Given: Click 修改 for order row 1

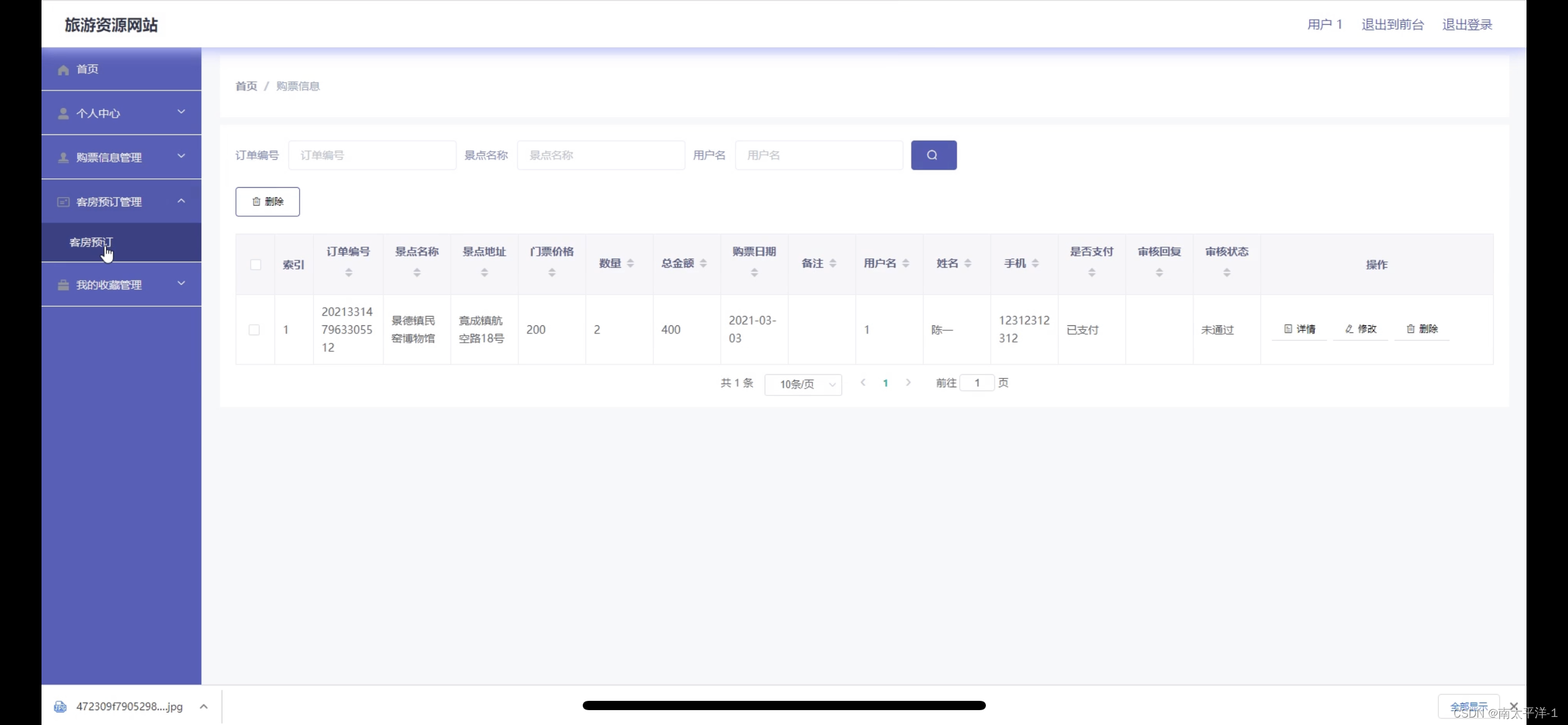Looking at the screenshot, I should (1361, 329).
